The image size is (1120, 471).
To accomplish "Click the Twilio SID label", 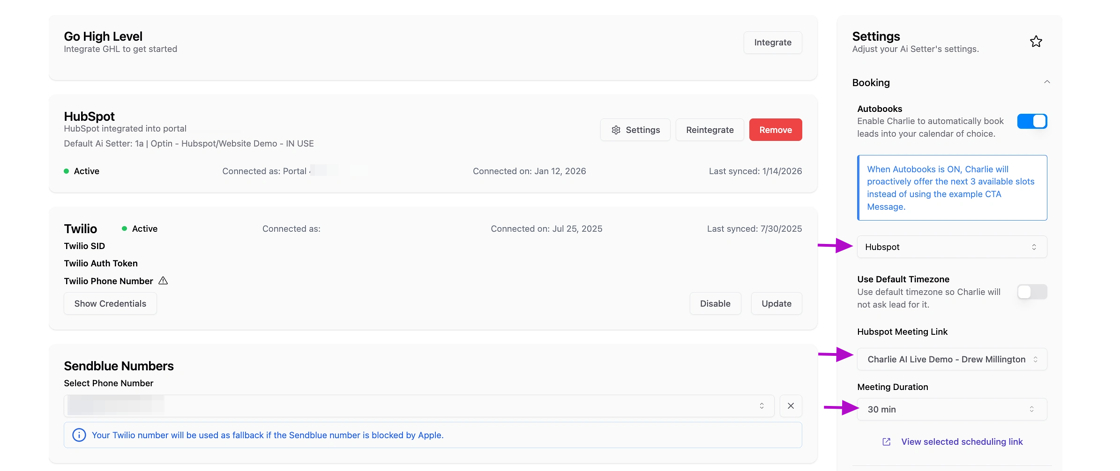I will (84, 246).
